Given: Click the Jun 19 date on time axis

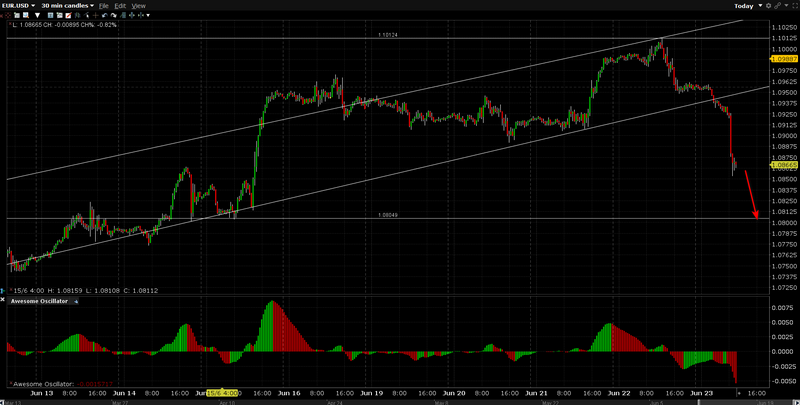Looking at the screenshot, I should coord(371,393).
